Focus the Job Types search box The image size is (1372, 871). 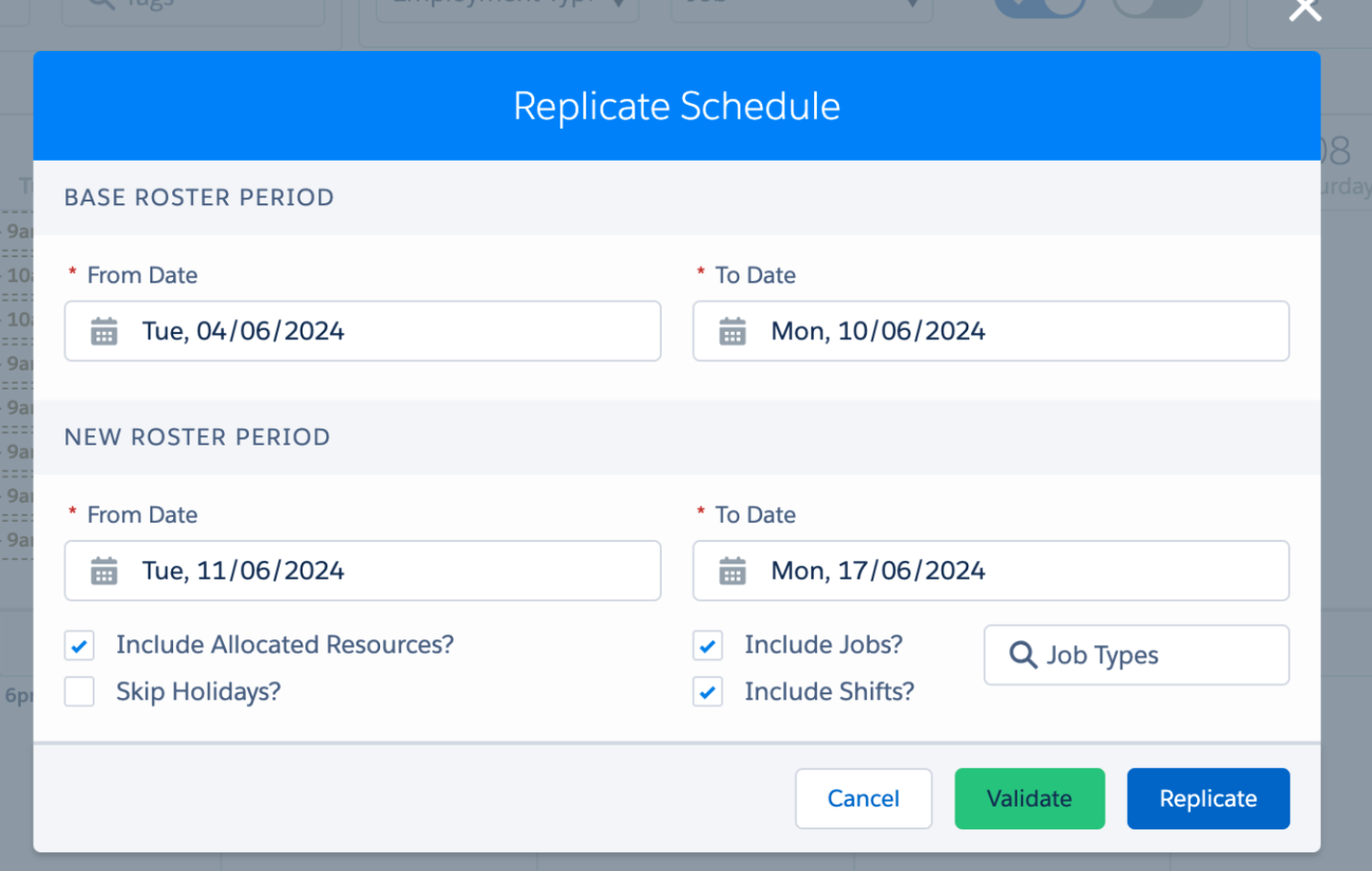tap(1137, 654)
